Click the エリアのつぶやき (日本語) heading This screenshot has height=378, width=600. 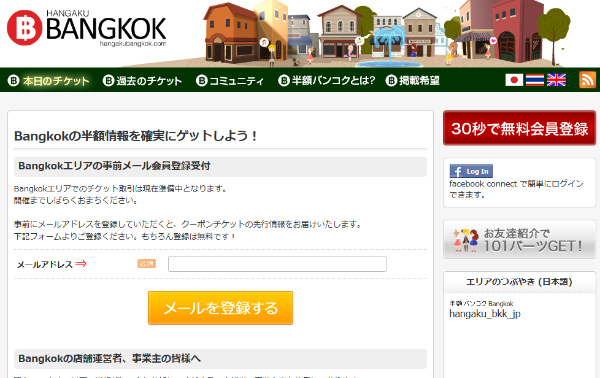click(519, 282)
